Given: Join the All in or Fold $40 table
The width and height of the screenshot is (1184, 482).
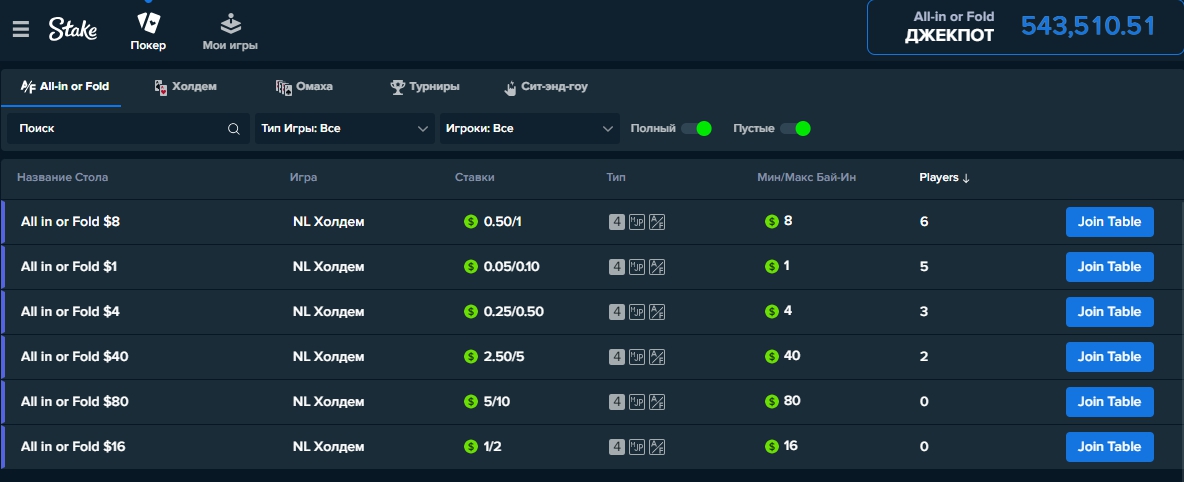Looking at the screenshot, I should click(1109, 357).
